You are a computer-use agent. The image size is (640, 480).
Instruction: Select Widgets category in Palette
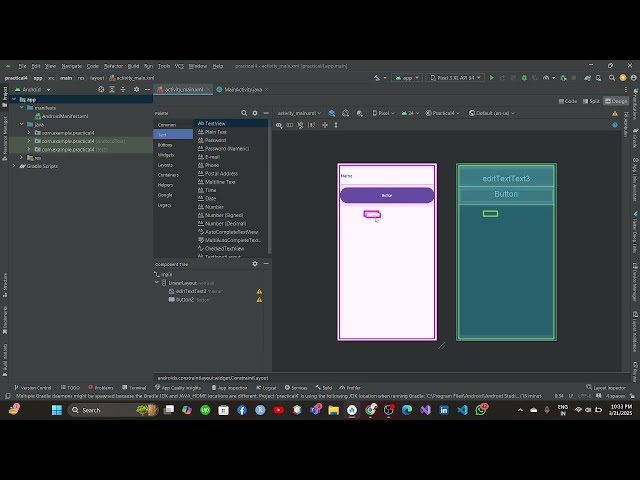click(x=166, y=155)
